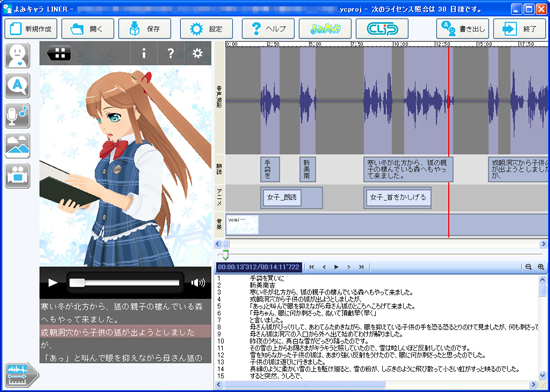Select script line 6 「母ちゃん、眼に何か

313,313
